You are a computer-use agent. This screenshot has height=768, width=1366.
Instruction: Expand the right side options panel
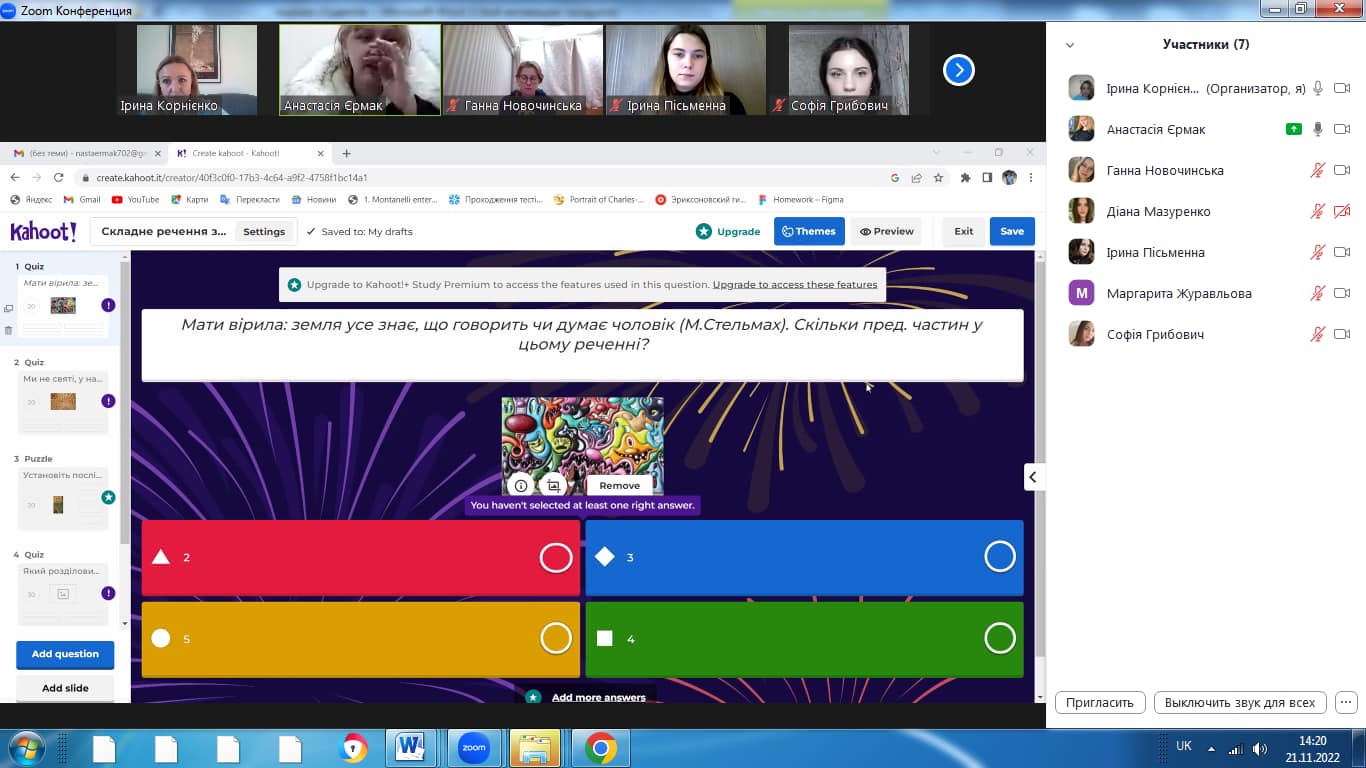(x=1032, y=477)
